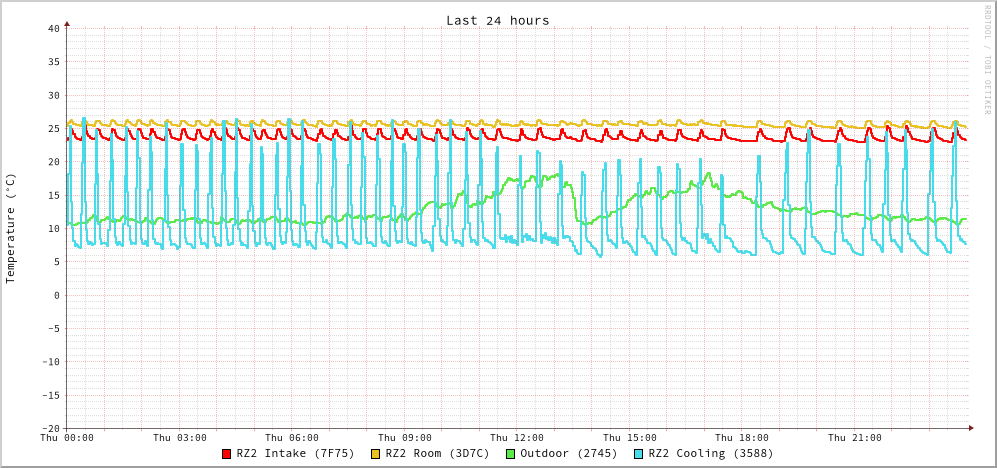
Task: Click the 40 value on temperature axis
Action: tap(53, 28)
